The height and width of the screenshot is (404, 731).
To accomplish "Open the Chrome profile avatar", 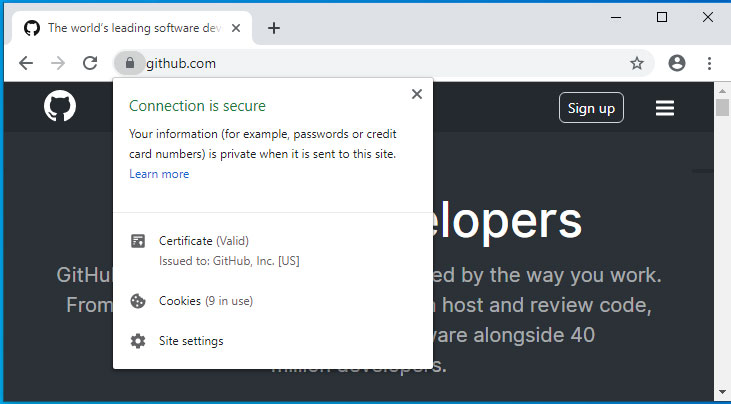I will [x=677, y=63].
